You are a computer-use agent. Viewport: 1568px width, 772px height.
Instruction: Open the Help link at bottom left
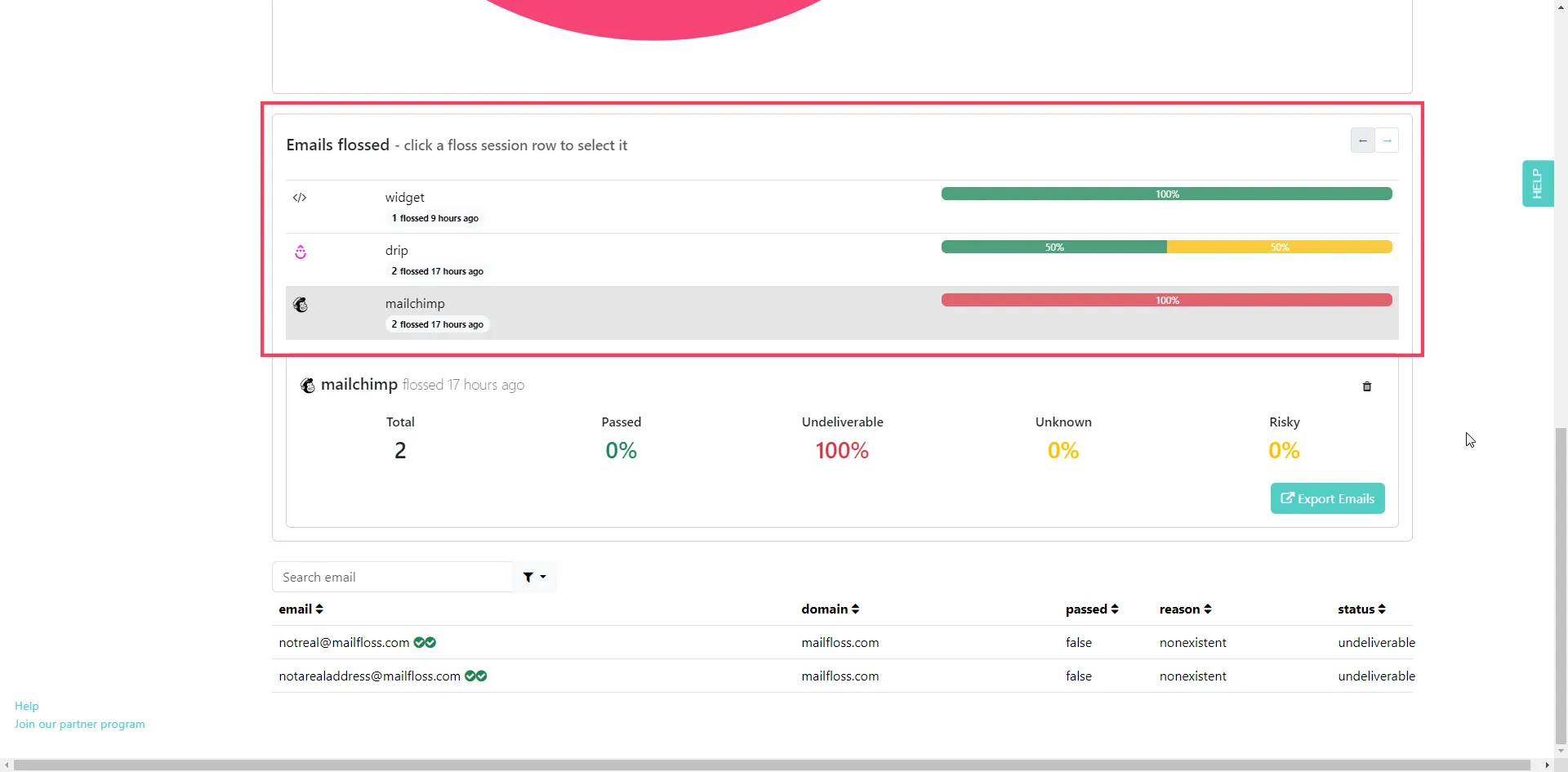(x=26, y=706)
